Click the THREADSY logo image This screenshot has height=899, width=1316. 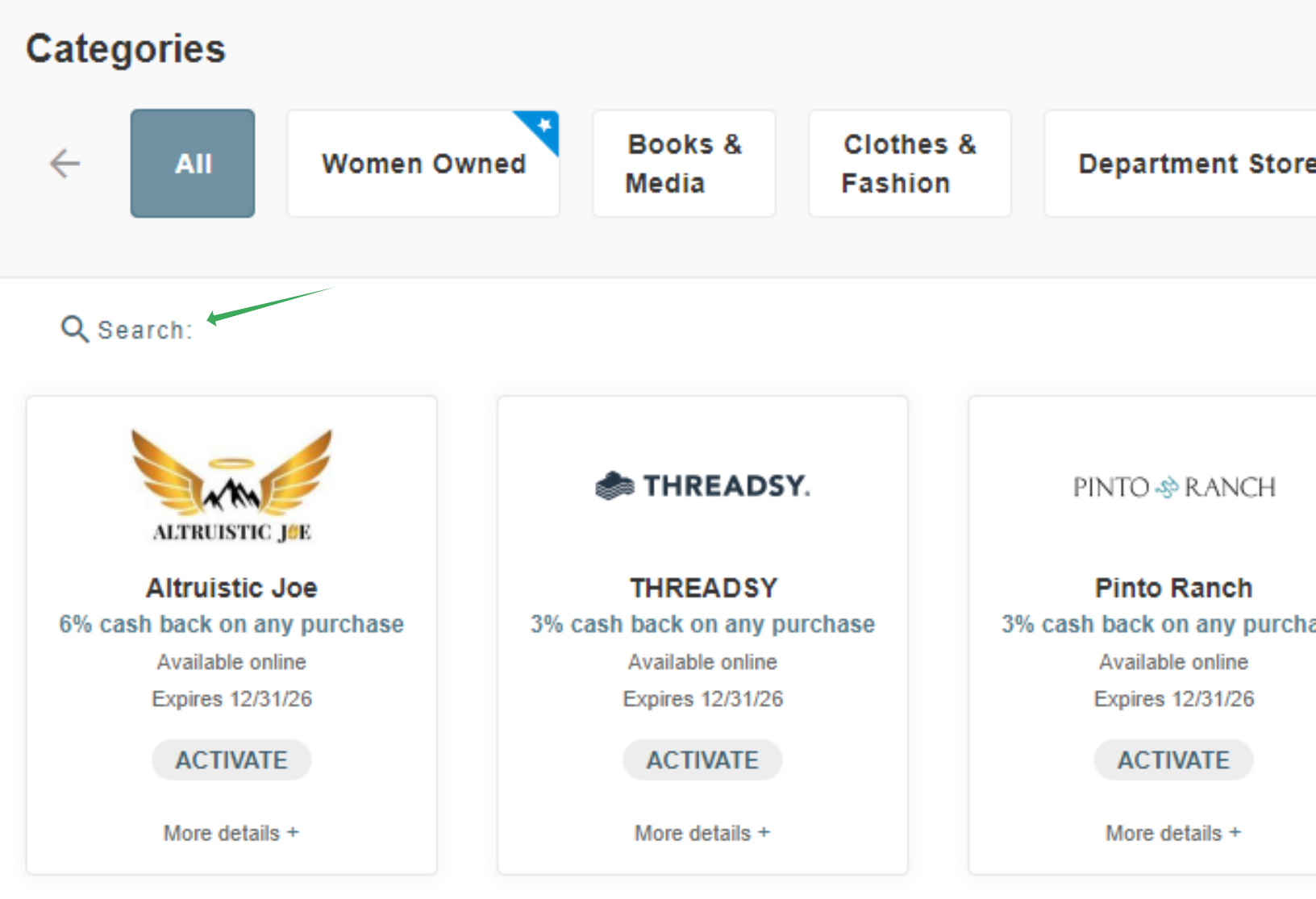pyautogui.click(x=702, y=485)
